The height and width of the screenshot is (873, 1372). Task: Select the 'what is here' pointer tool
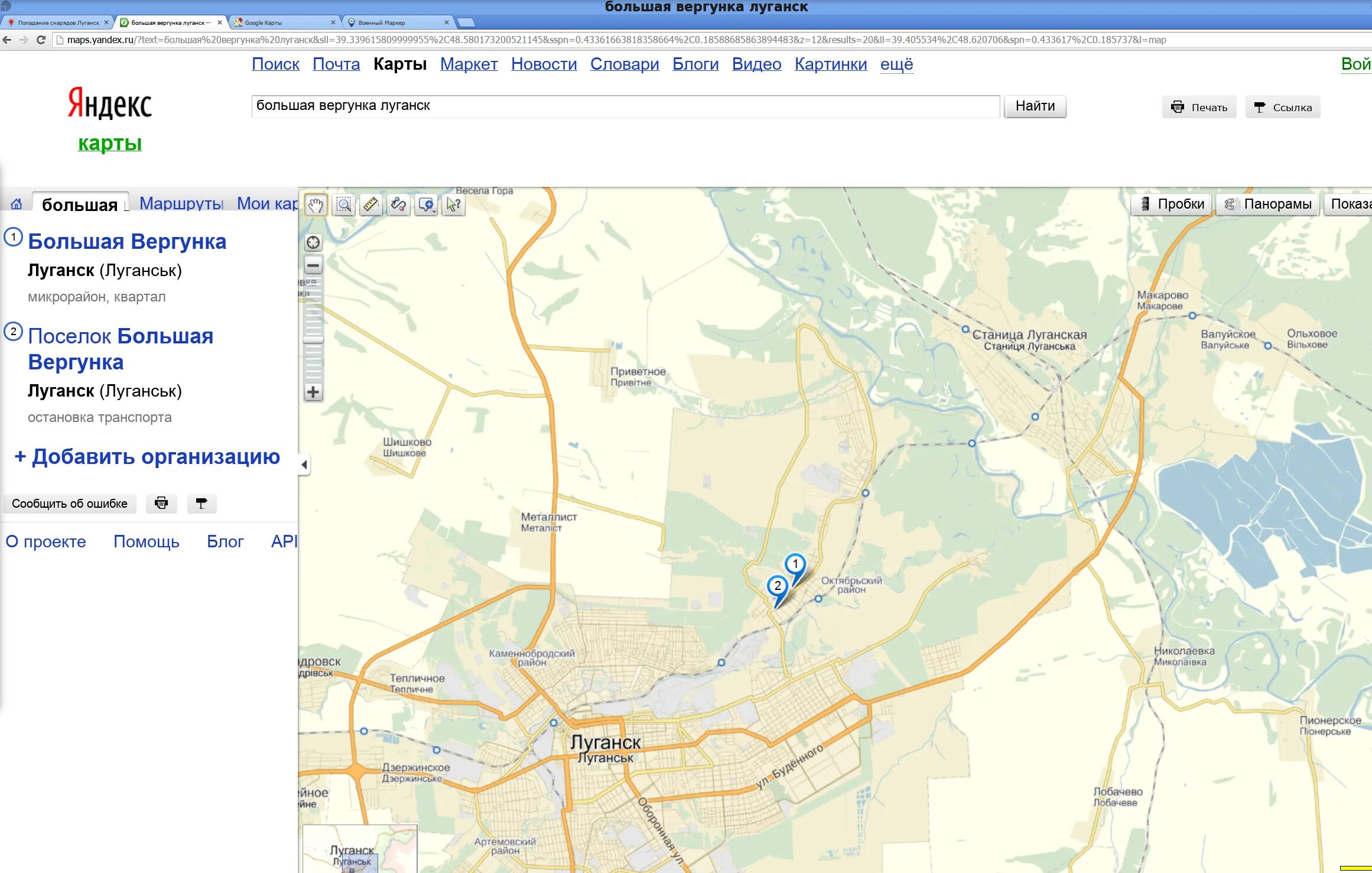(453, 205)
